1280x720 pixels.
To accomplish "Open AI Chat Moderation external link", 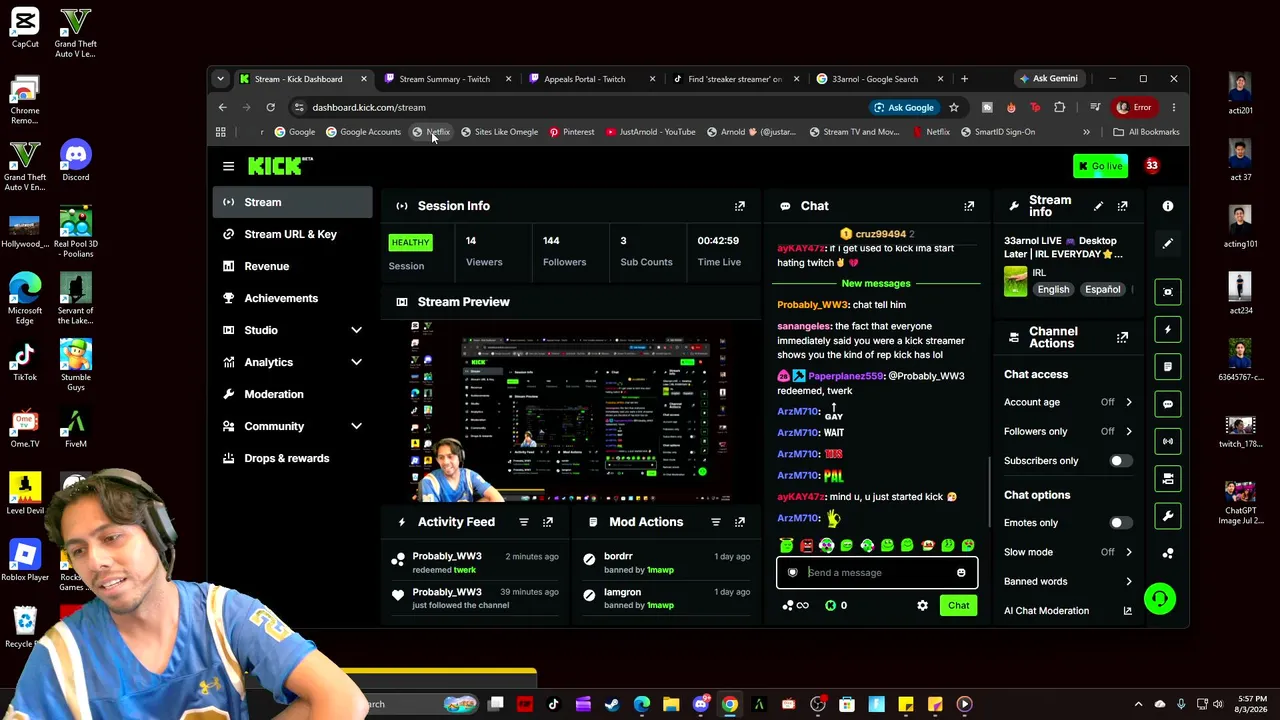I will pos(1128,611).
